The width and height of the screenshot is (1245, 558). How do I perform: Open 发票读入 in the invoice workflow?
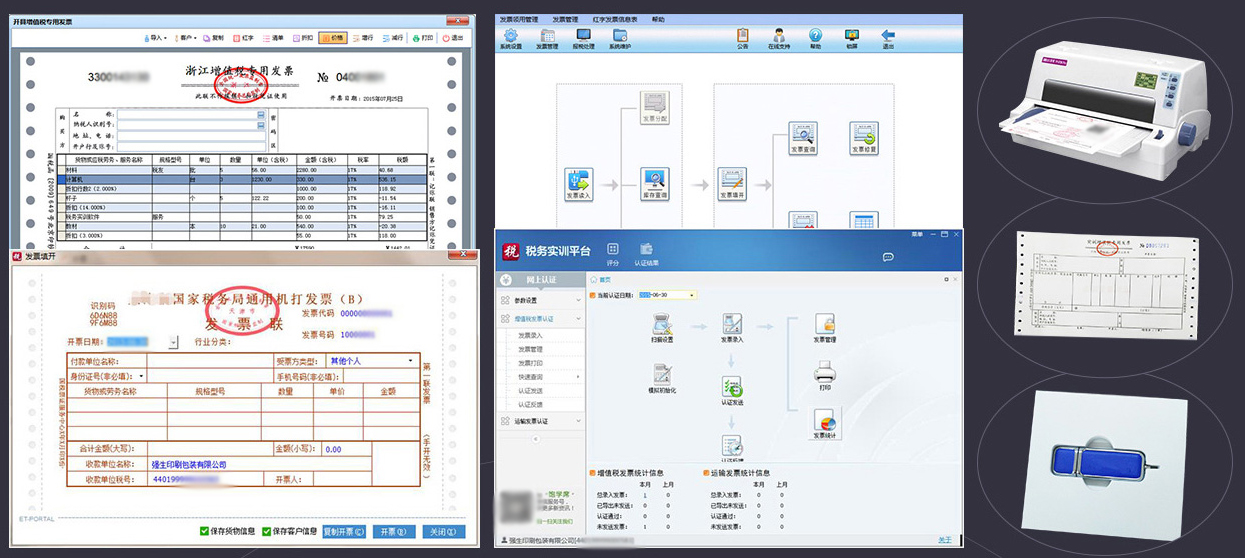(x=579, y=181)
